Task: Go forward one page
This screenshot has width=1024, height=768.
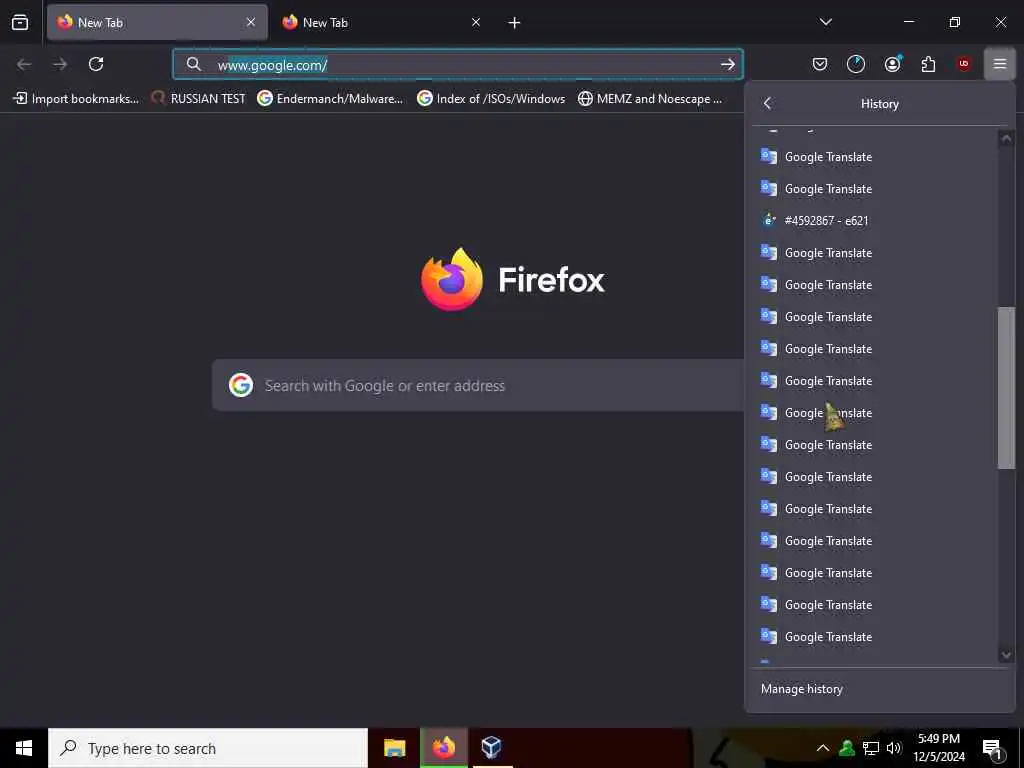Action: pyautogui.click(x=60, y=64)
